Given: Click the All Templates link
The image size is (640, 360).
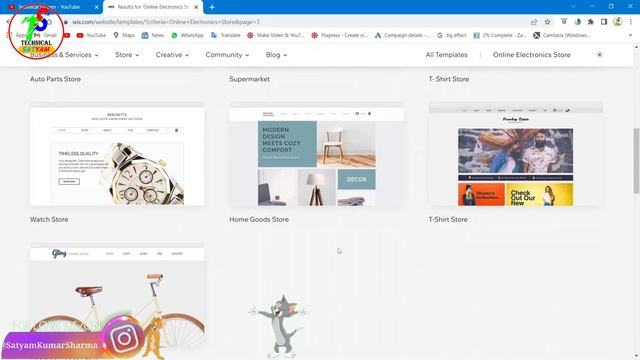Looking at the screenshot, I should pos(447,55).
